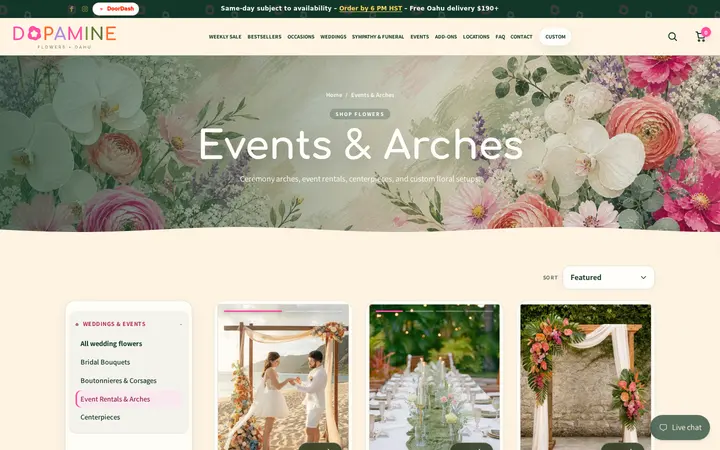720x450 pixels.
Task: Open the Occasions menu
Action: coord(301,37)
